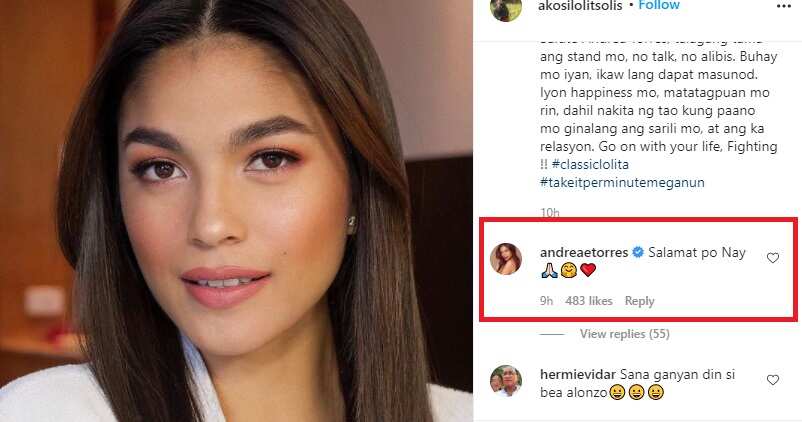Open hermievidar avatar thumbnail

505,381
